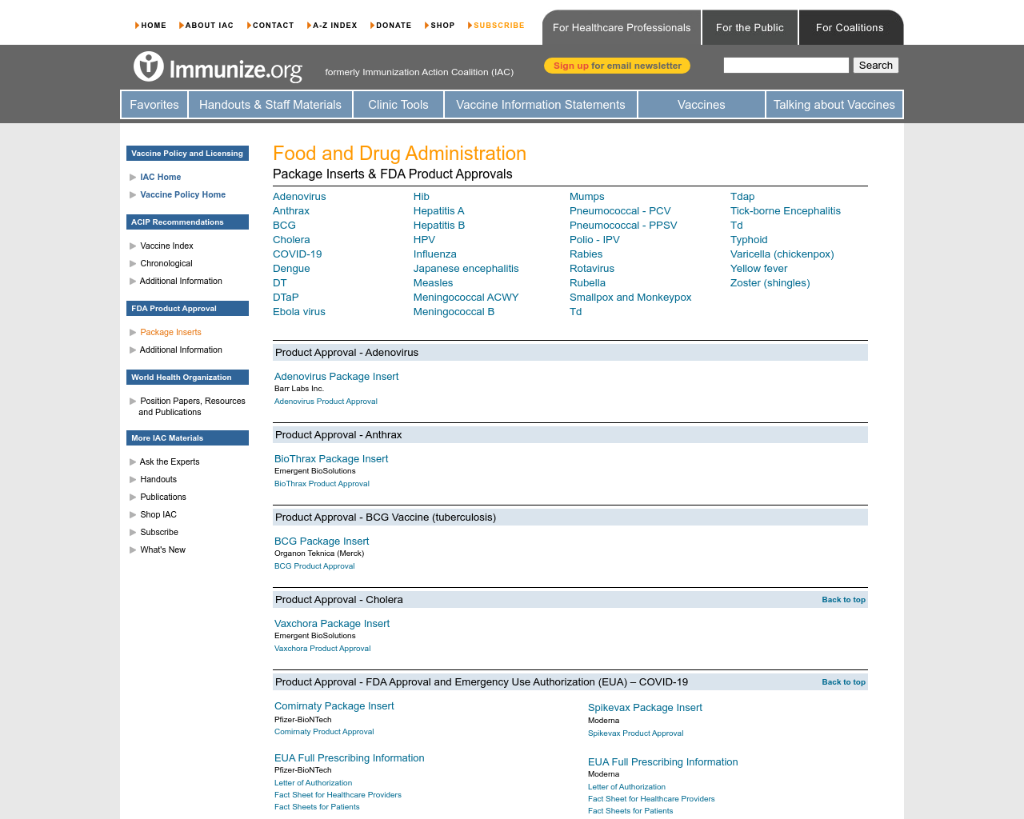Open Vaccine Information Statements menu
Screen dimensions: 1024x819
541,104
